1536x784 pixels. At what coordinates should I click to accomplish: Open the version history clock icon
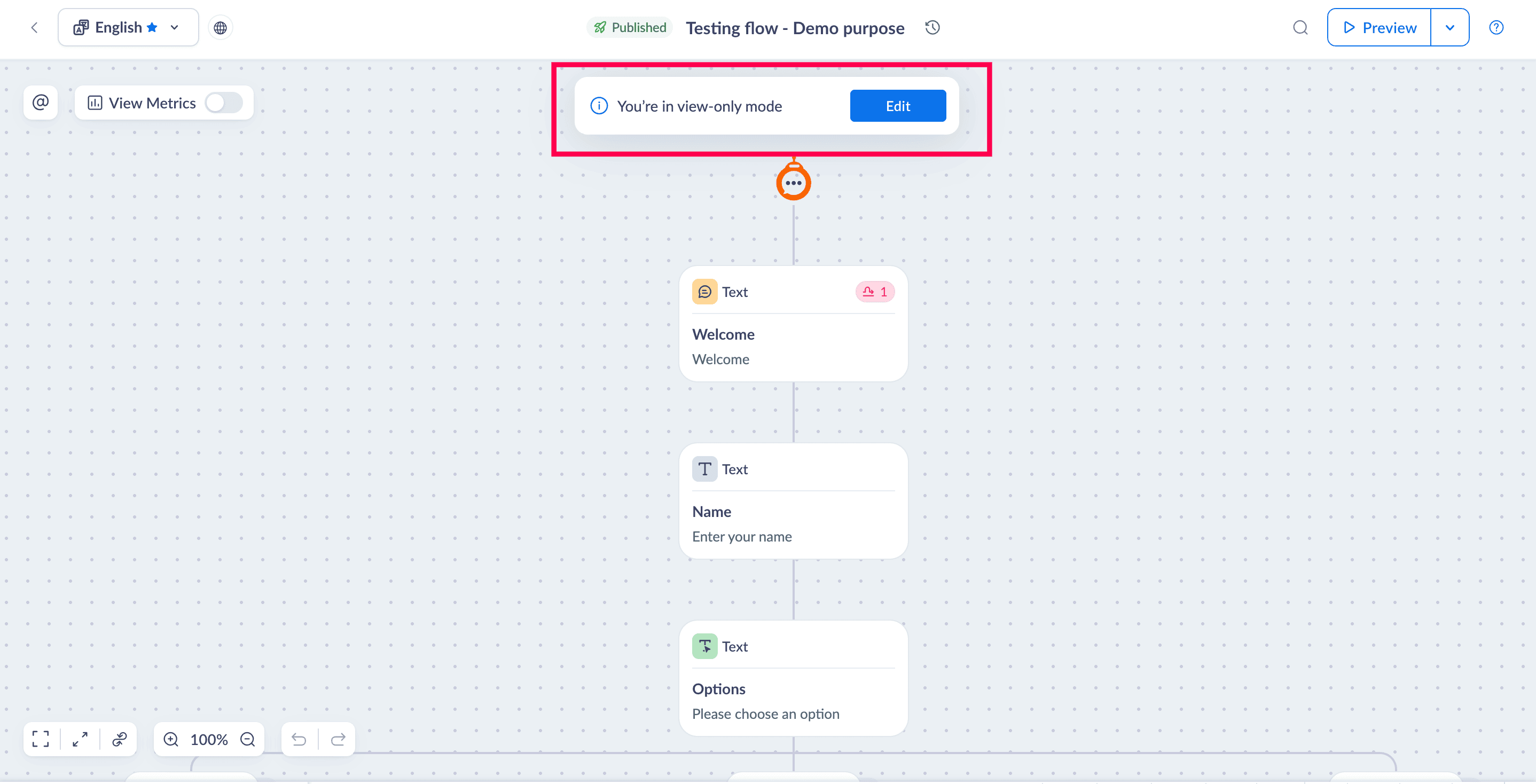[932, 27]
